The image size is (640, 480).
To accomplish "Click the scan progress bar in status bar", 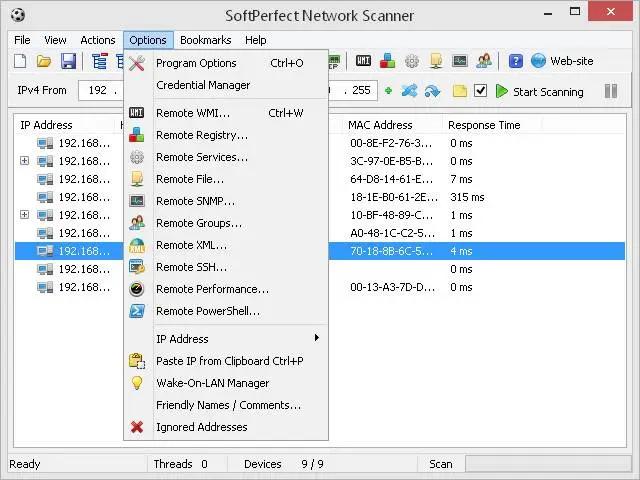I will coord(548,464).
